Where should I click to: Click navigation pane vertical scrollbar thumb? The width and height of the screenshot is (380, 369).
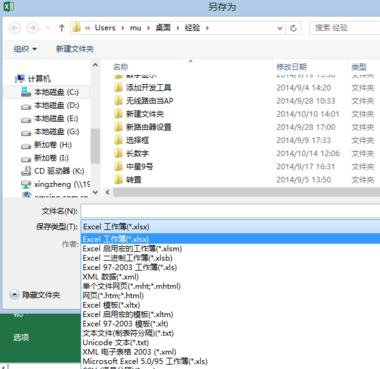tap(95, 146)
